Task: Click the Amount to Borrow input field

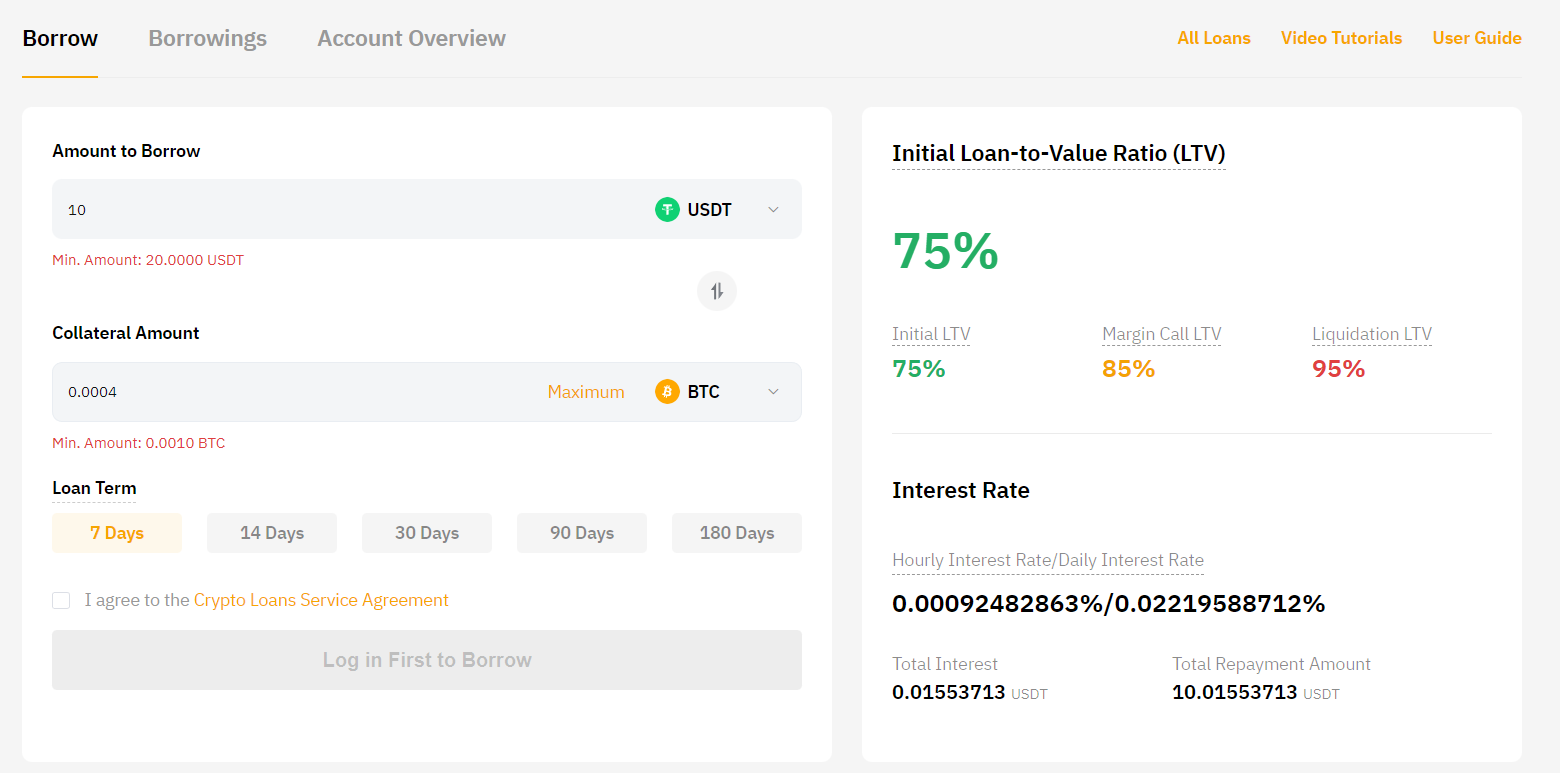Action: [340, 210]
